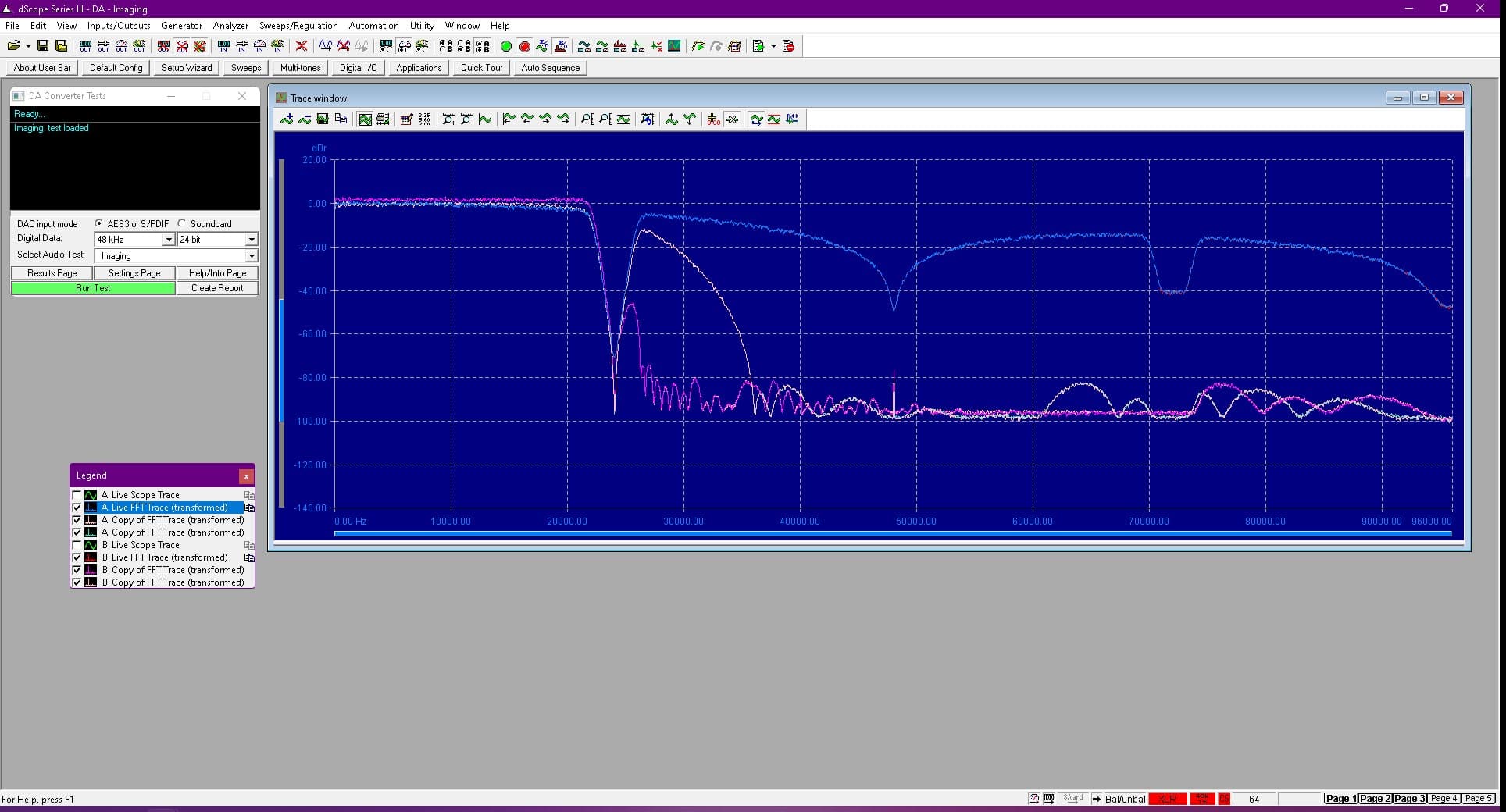Click the Multi-tones user bar button
This screenshot has height=812, width=1506.
coord(301,68)
